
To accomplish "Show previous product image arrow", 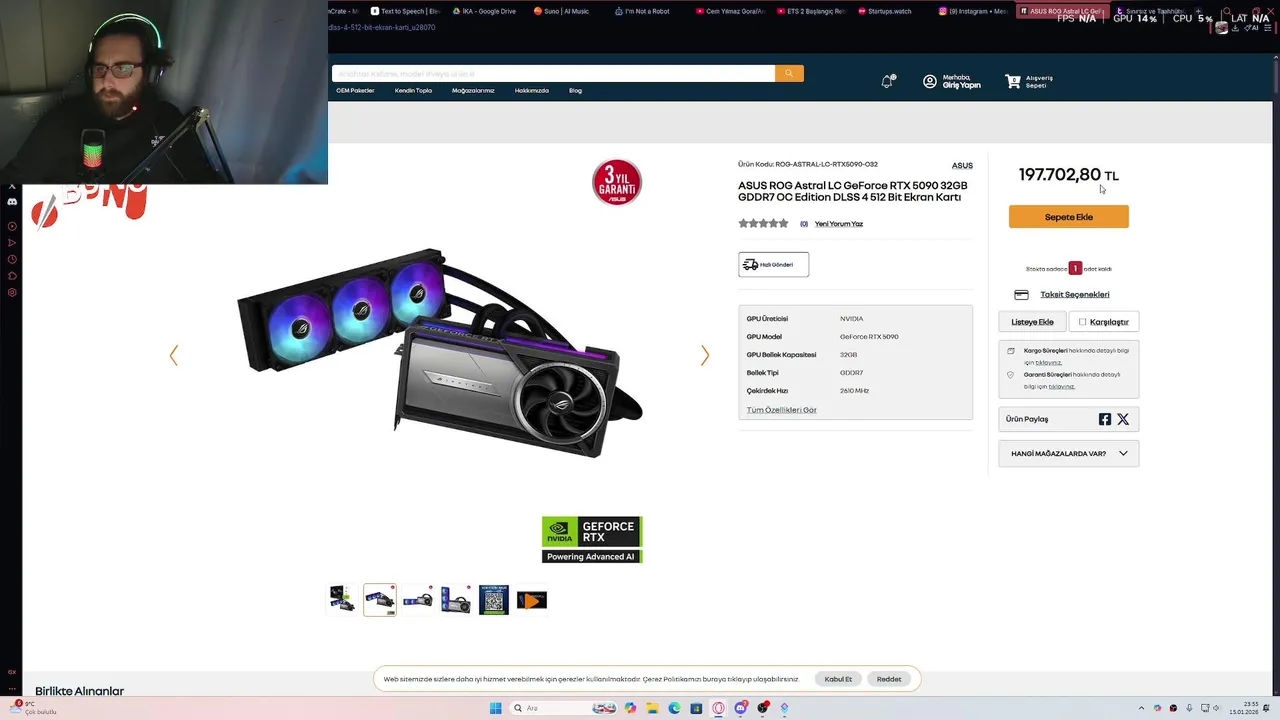I will coord(174,355).
